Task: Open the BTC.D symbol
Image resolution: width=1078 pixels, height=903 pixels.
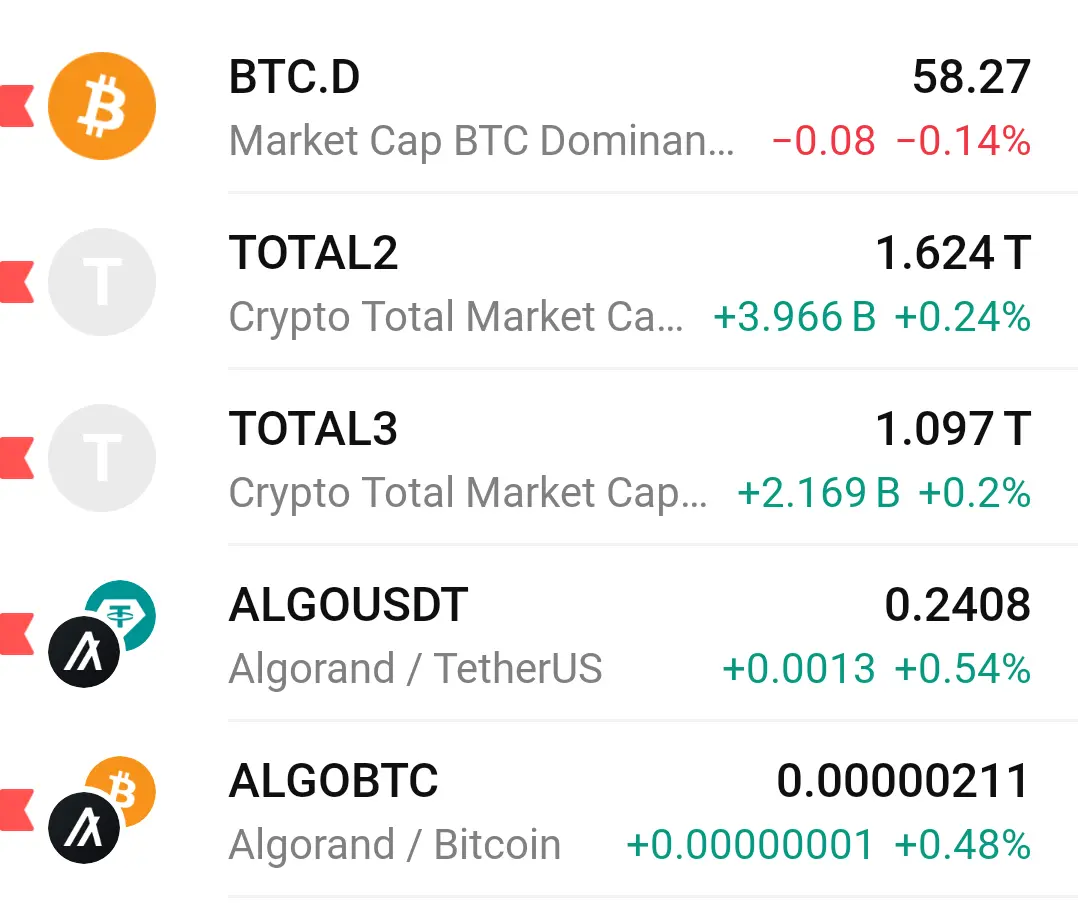Action: pos(294,76)
